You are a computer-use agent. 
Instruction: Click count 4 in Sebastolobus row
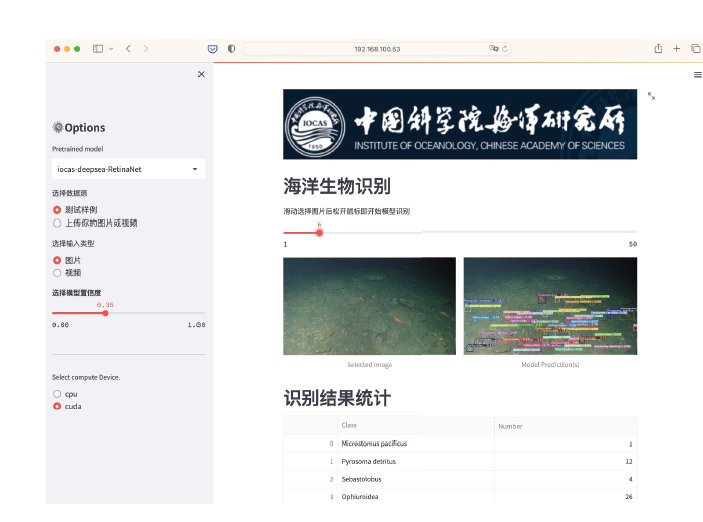click(x=630, y=479)
